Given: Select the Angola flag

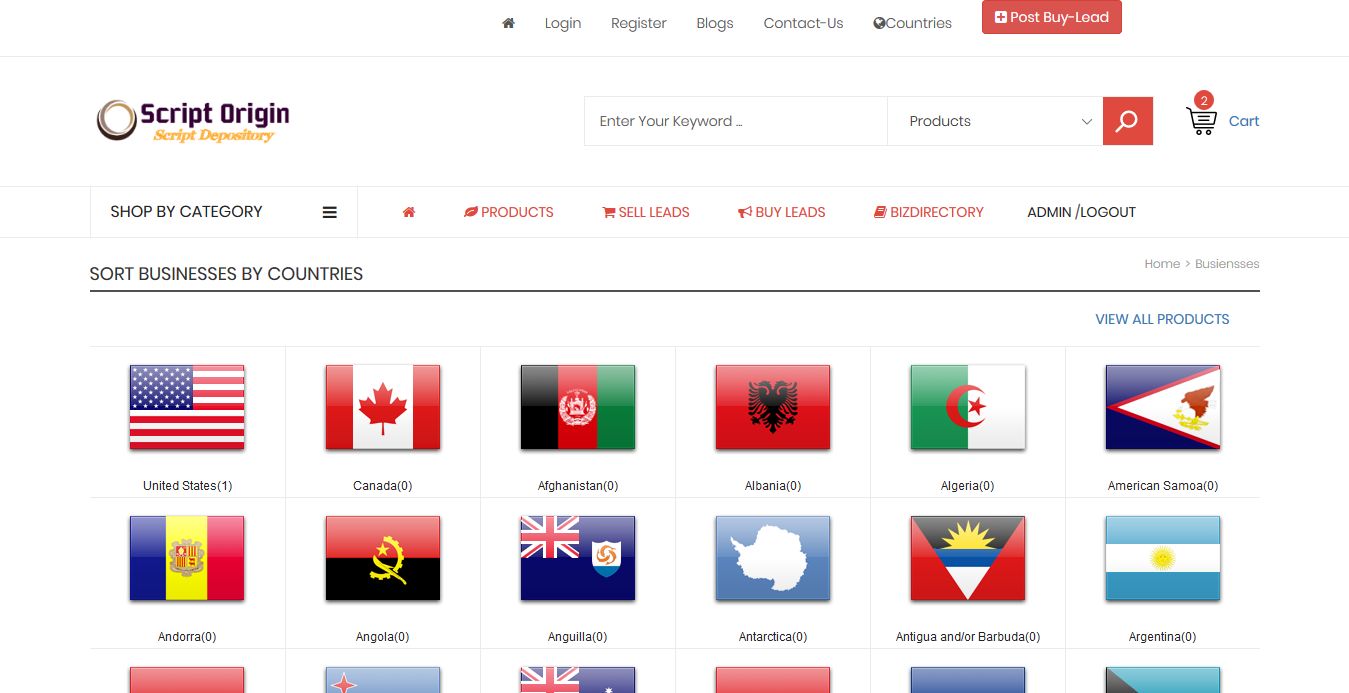Looking at the screenshot, I should (383, 558).
